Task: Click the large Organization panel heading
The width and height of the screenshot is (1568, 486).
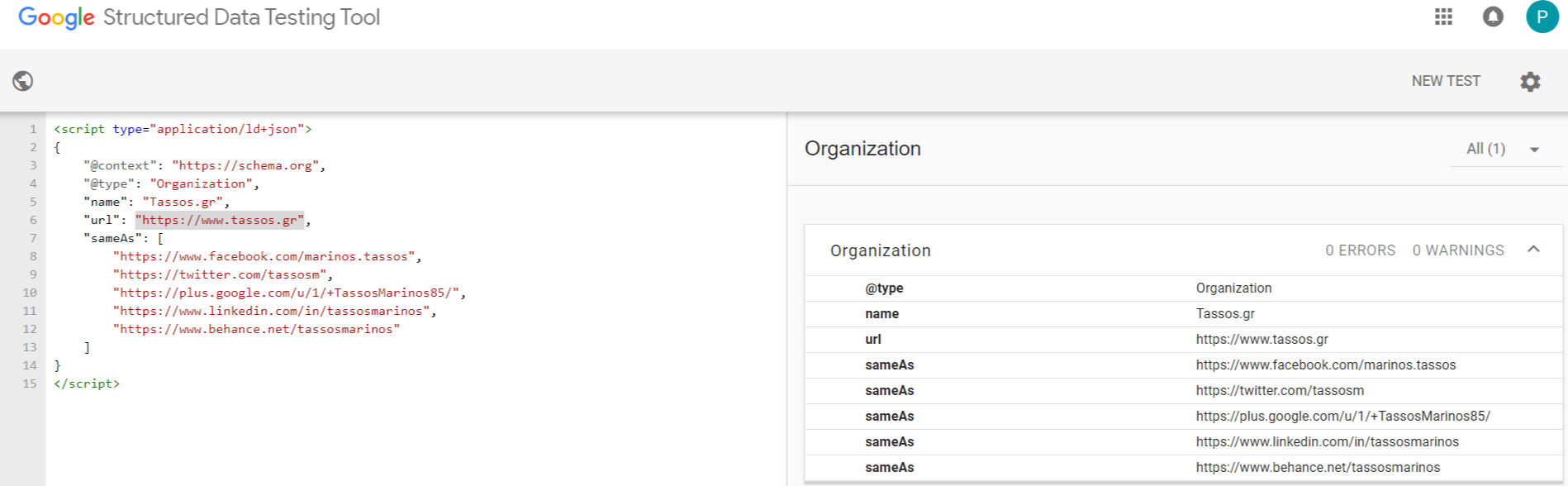Action: coord(862,149)
